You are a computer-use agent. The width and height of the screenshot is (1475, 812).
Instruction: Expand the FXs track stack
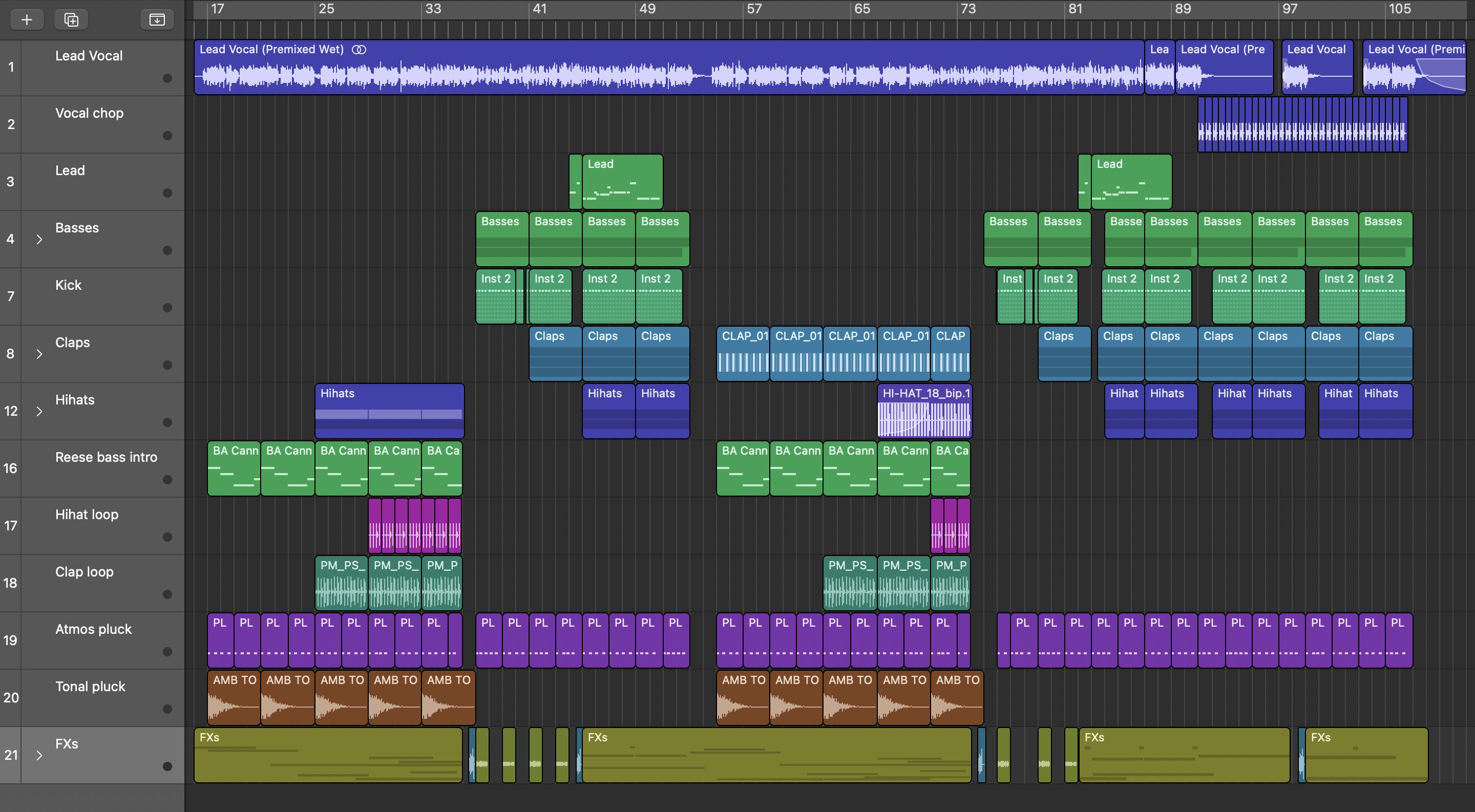pyautogui.click(x=39, y=755)
